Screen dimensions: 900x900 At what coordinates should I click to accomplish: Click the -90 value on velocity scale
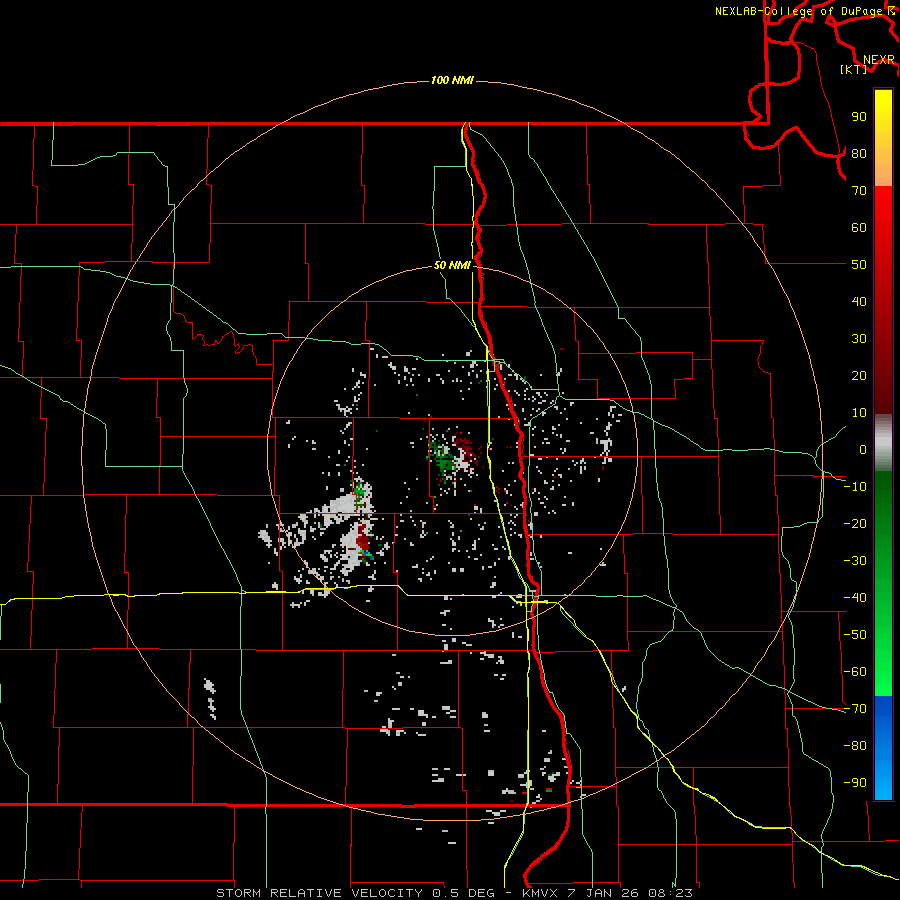(855, 783)
